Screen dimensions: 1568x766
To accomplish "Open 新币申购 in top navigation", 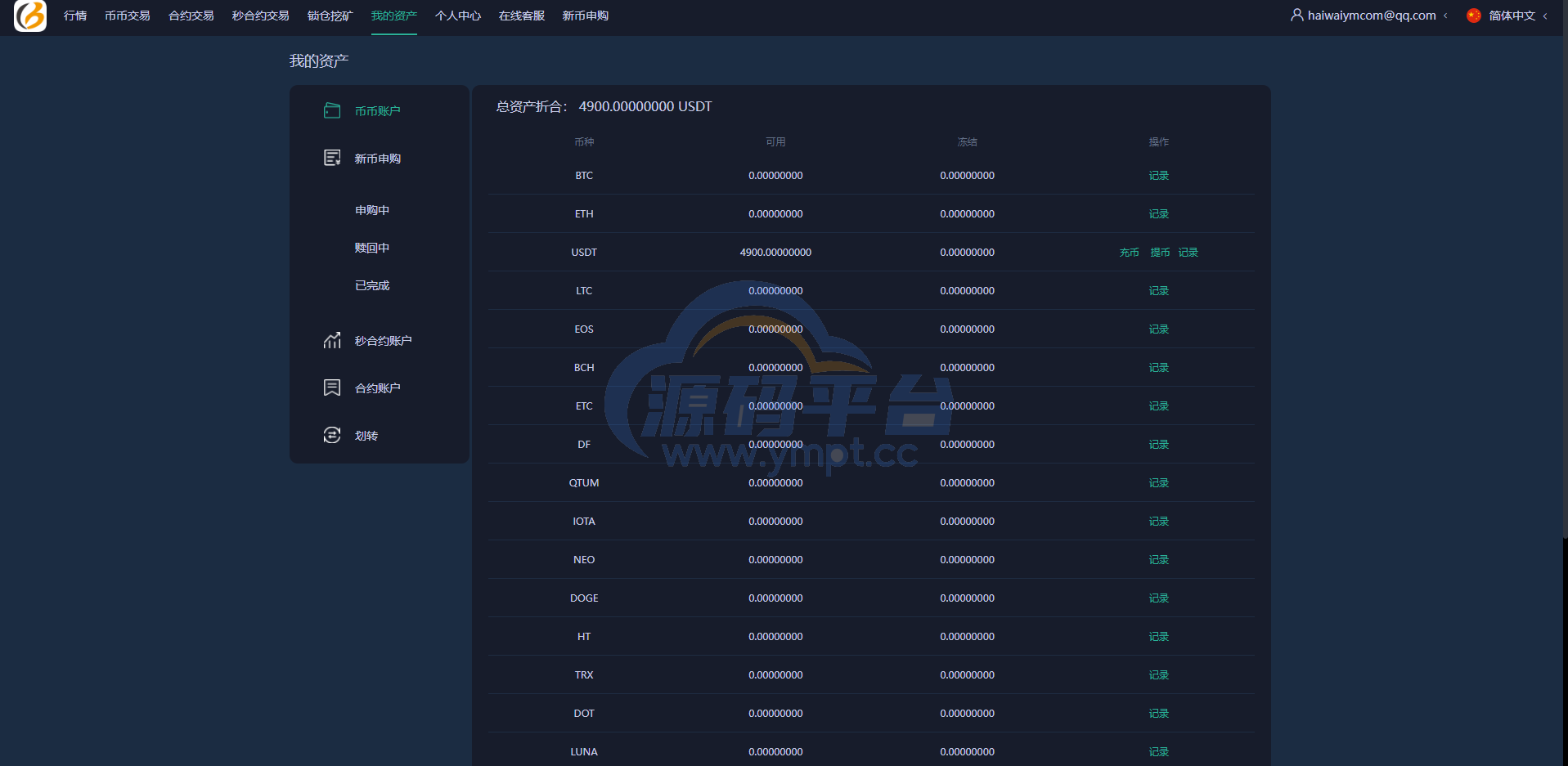I will (586, 16).
